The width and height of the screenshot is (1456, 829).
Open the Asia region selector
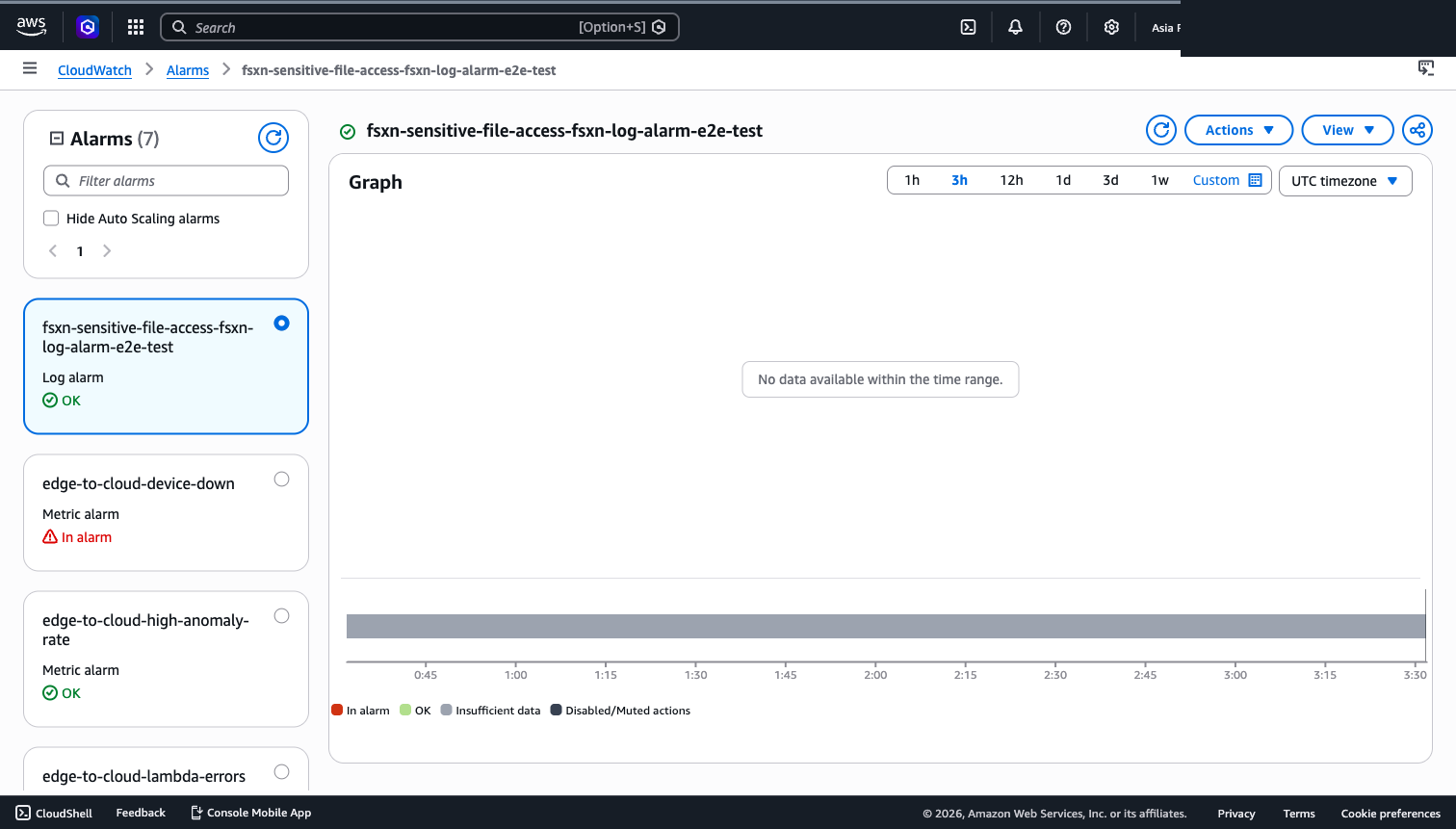(1165, 28)
